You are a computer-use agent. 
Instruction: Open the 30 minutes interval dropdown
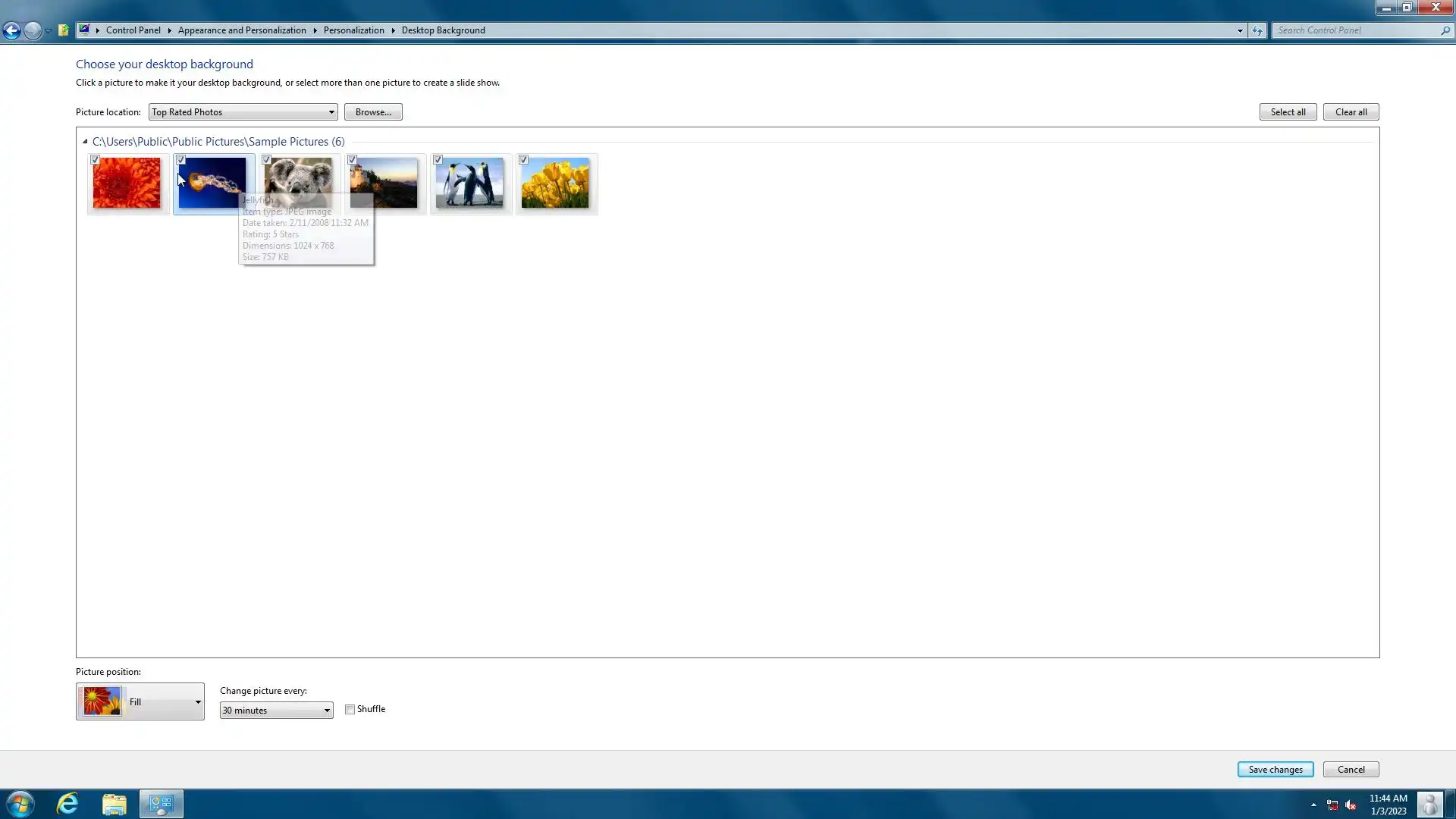click(x=276, y=711)
